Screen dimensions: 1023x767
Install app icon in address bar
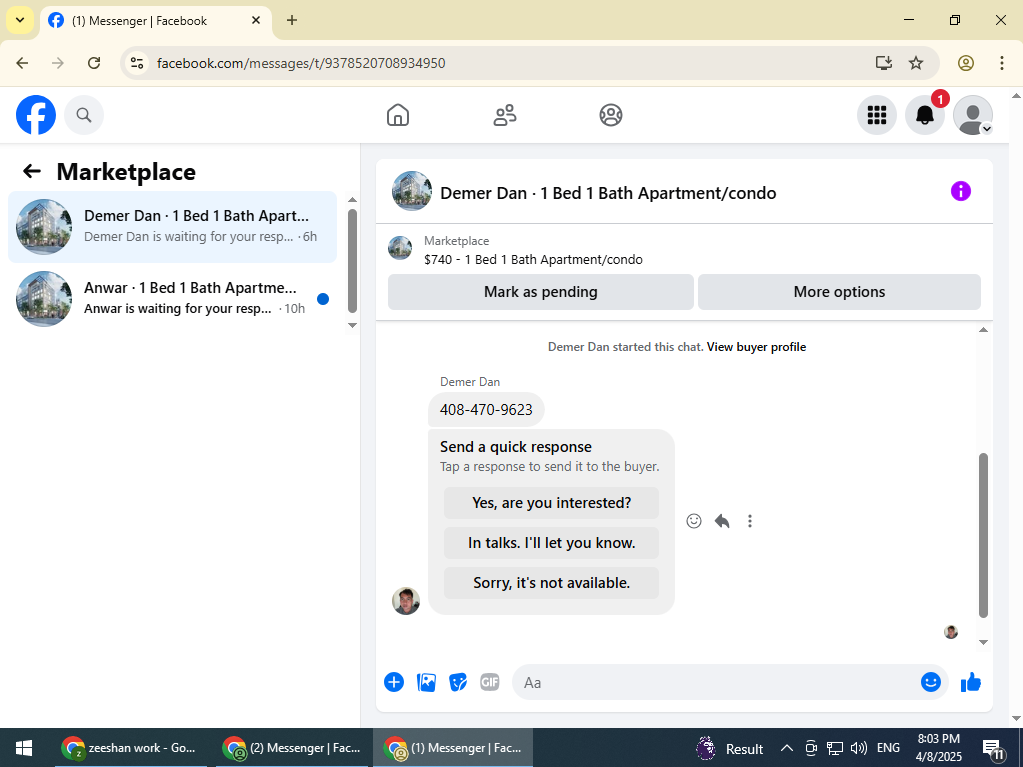click(883, 63)
